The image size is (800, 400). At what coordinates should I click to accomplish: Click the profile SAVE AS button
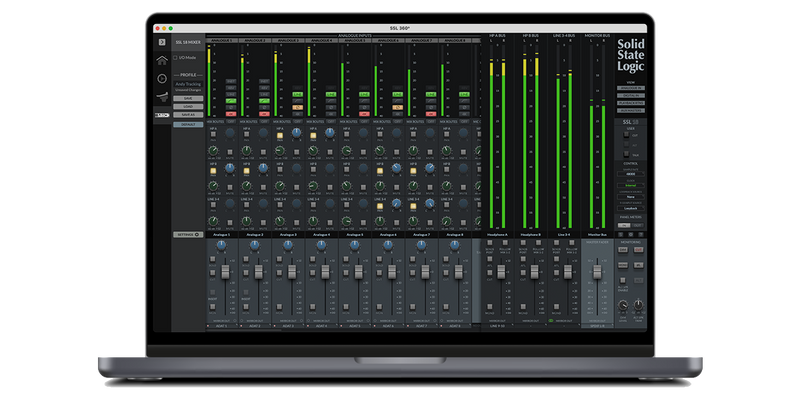(x=188, y=115)
